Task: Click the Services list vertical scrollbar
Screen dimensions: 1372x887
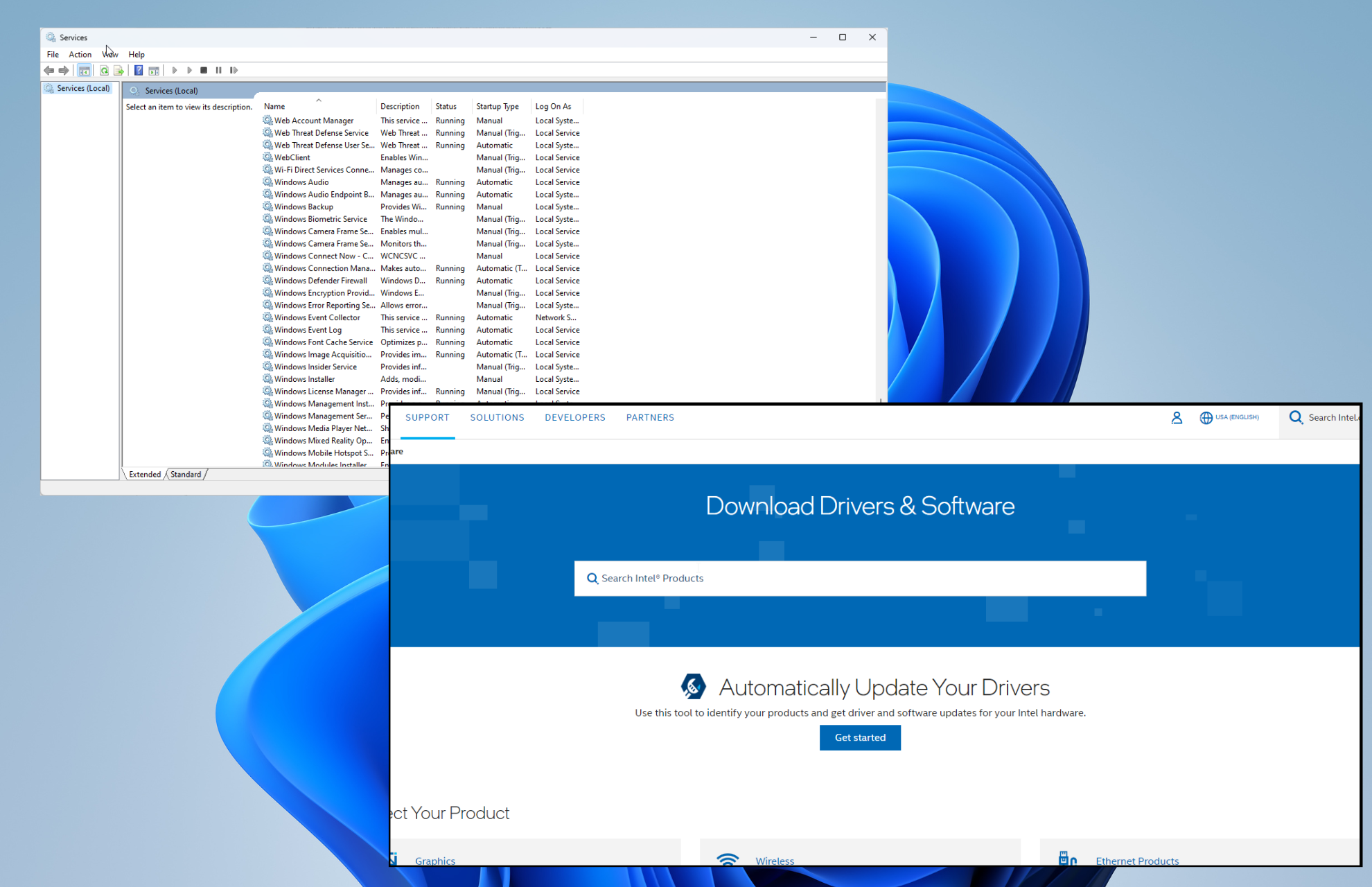Action: point(881,249)
